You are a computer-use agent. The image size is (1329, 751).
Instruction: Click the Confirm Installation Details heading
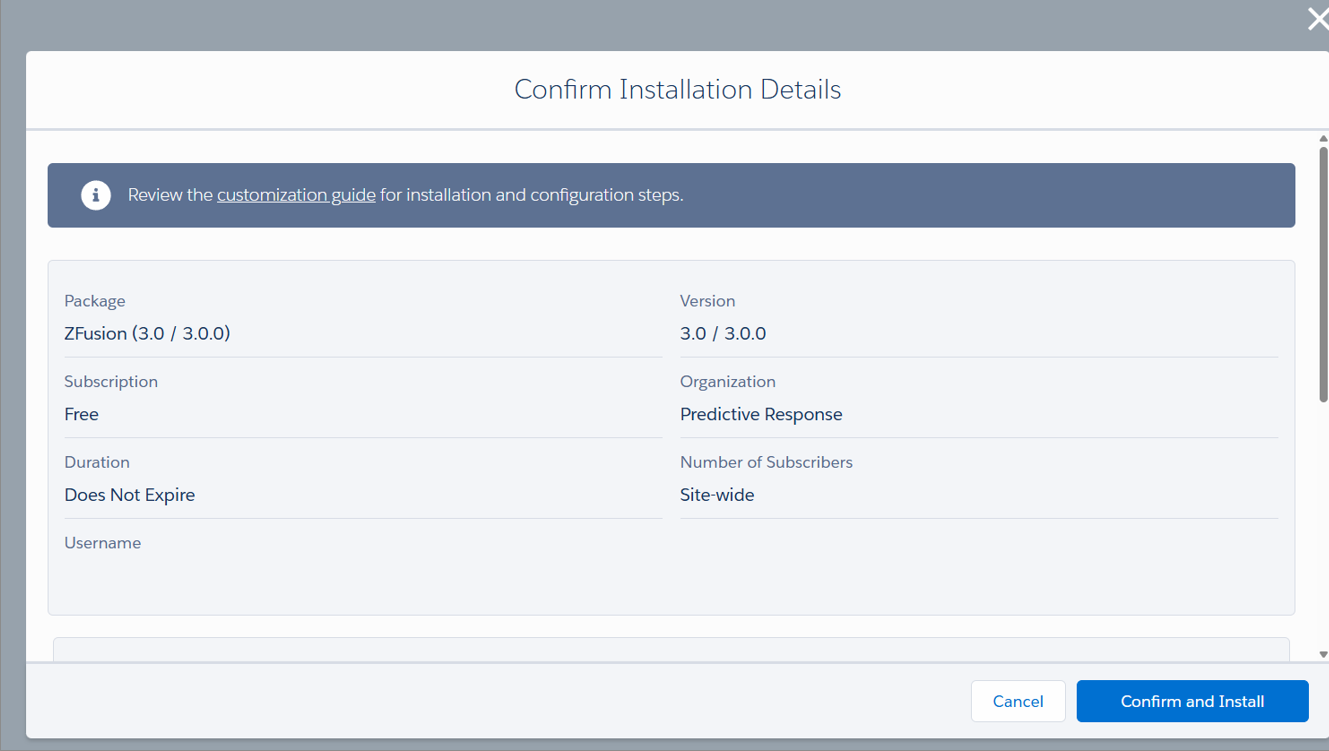[677, 90]
